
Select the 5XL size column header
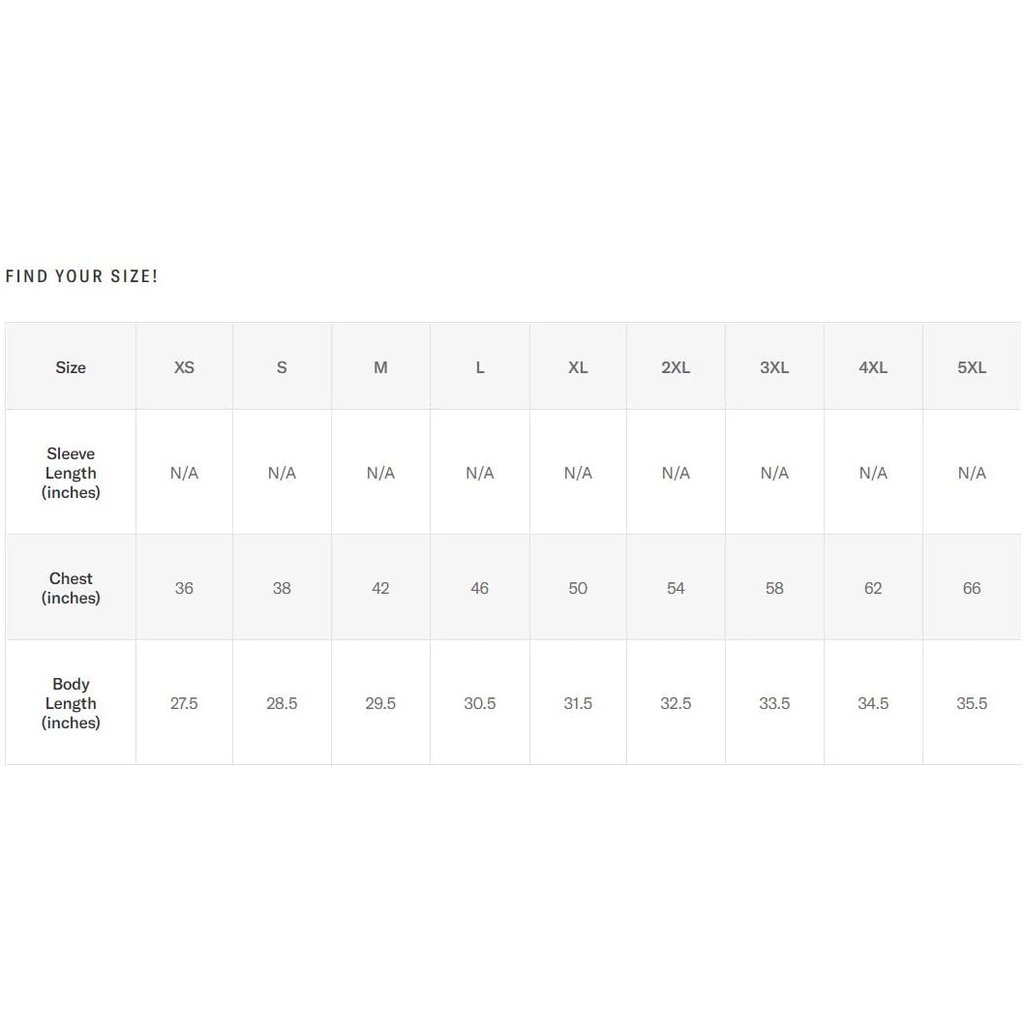pos(972,368)
